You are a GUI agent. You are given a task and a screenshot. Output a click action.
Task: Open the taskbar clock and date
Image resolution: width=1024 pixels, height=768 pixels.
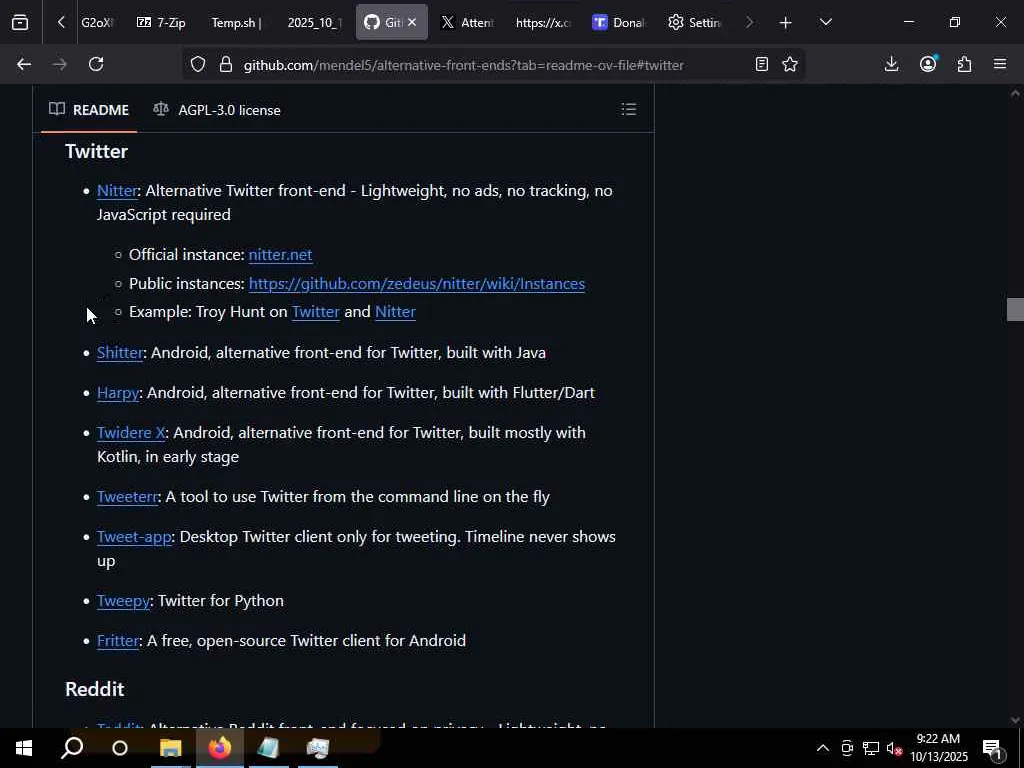pos(938,748)
